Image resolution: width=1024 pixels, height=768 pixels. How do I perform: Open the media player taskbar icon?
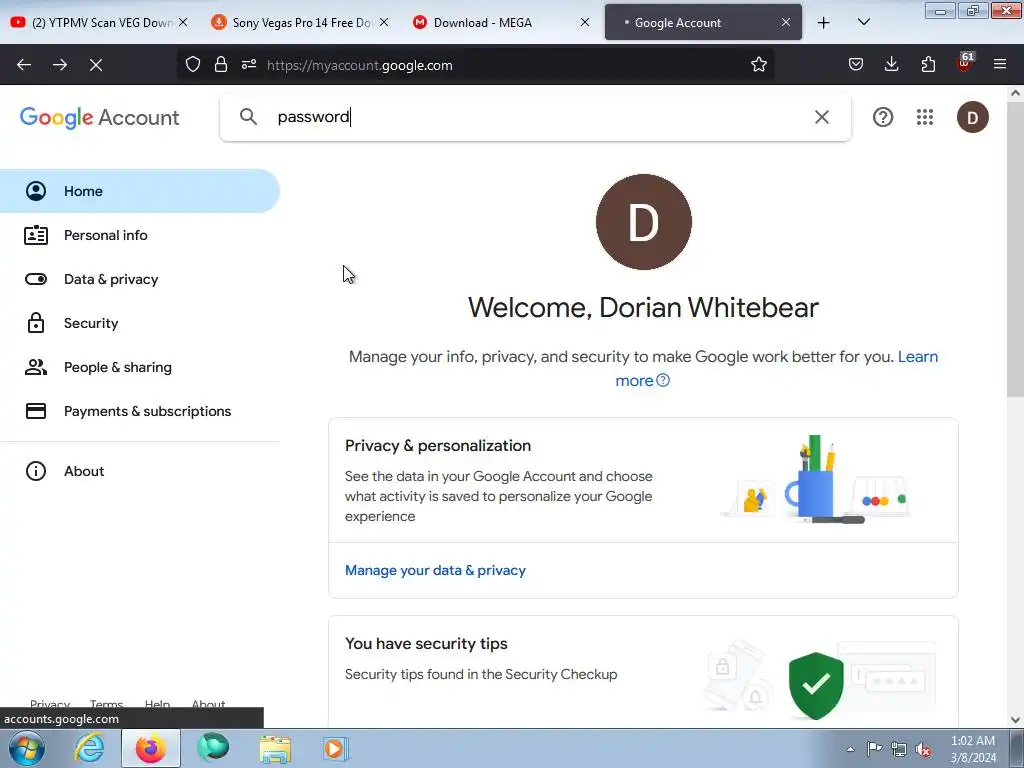point(336,748)
